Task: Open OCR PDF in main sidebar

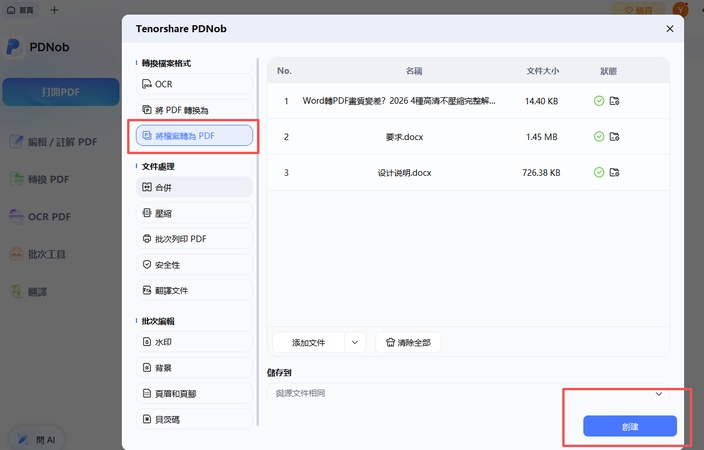Action: (40, 216)
